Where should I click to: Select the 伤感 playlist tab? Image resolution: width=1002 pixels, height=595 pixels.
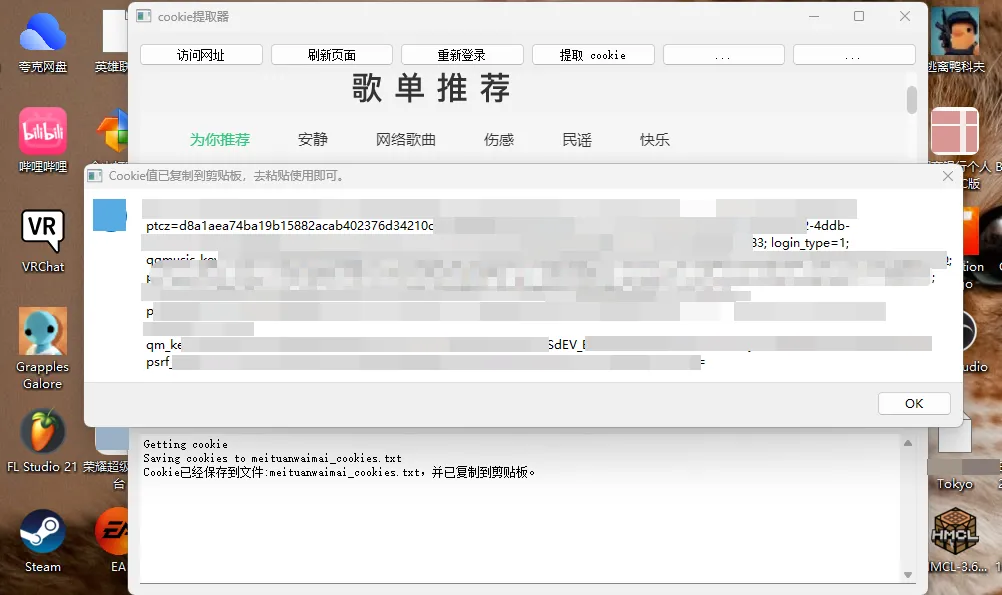[x=499, y=139]
